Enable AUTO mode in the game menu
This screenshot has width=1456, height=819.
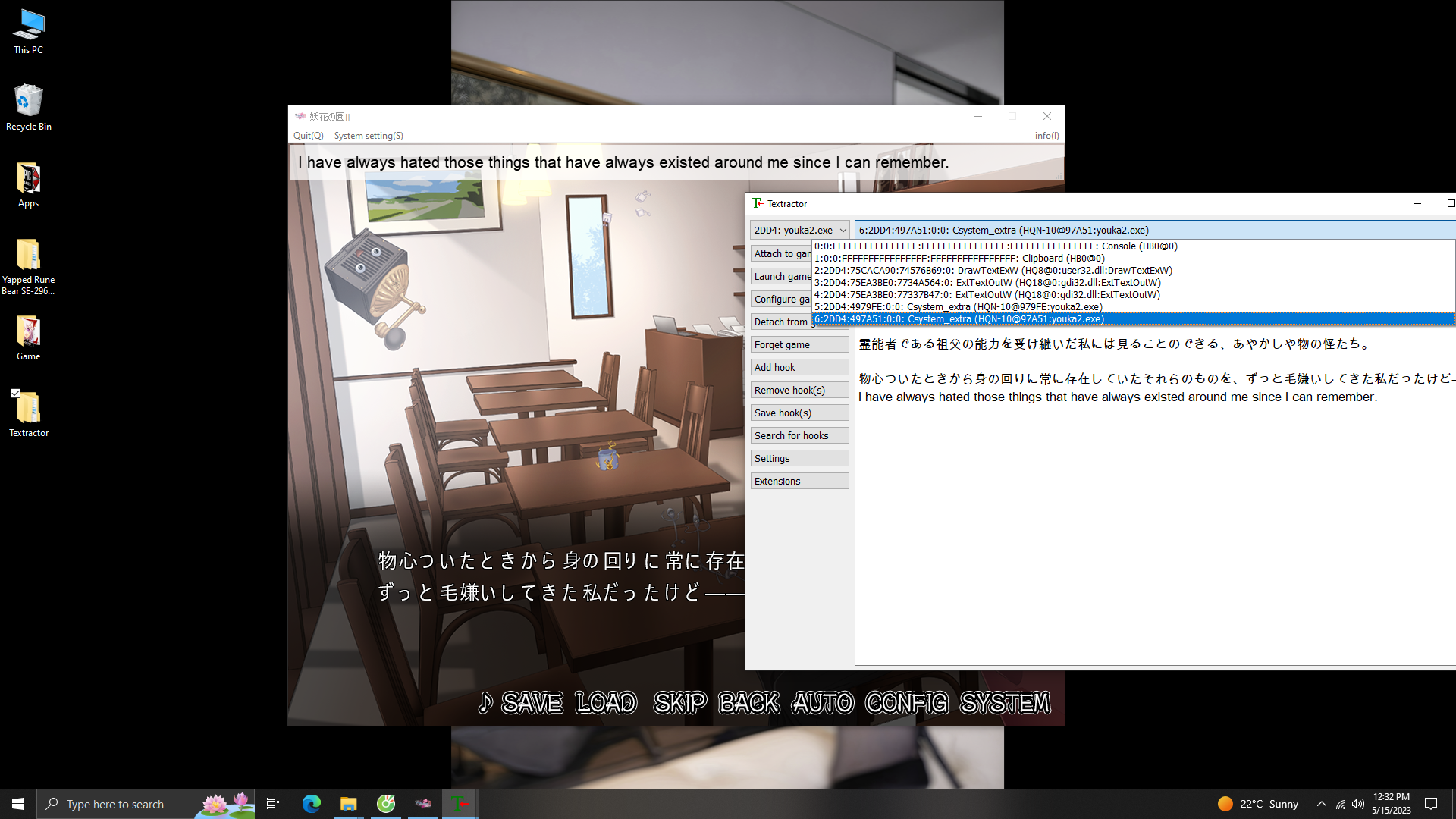[822, 703]
